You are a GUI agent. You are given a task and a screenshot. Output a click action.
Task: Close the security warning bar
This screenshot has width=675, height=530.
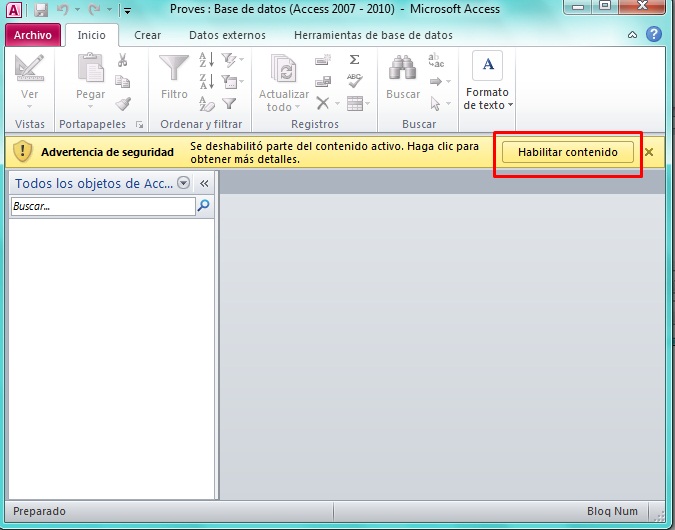pyautogui.click(x=649, y=152)
